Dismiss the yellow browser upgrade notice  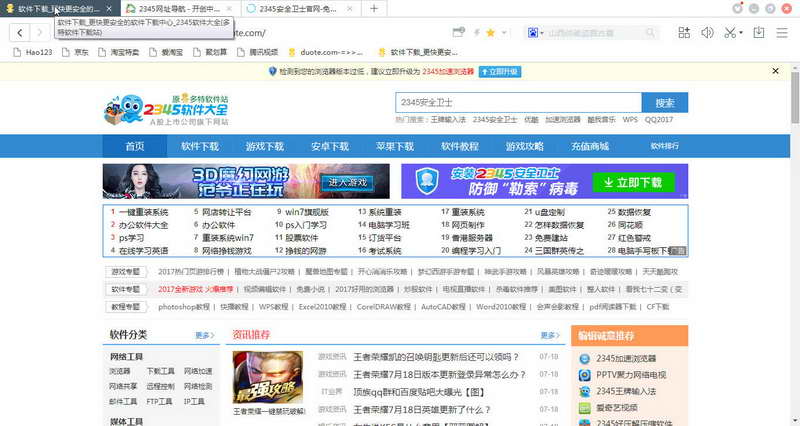(776, 71)
